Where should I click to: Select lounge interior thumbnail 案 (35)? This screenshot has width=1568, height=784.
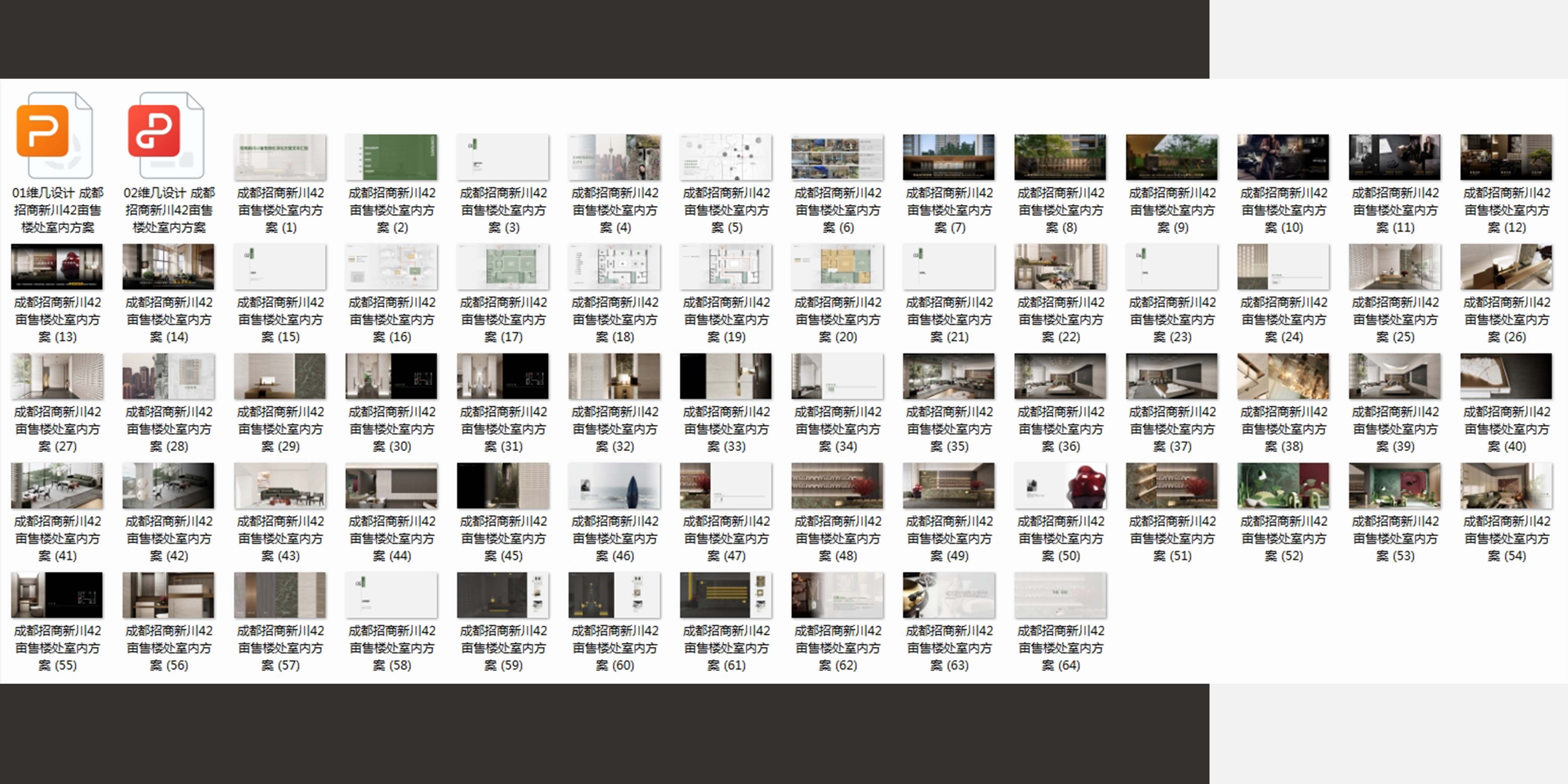(948, 376)
